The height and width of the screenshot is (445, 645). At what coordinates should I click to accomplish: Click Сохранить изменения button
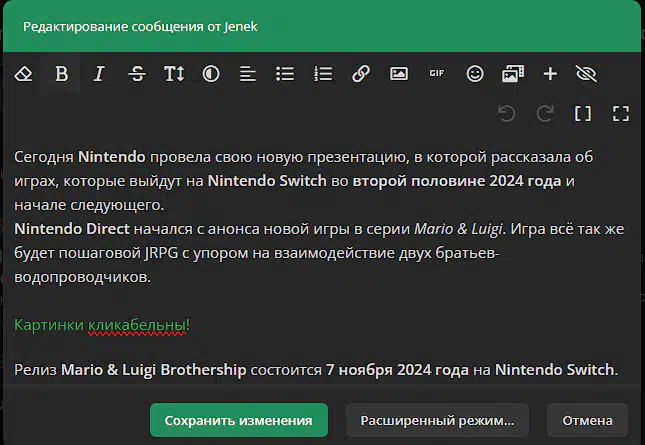coord(239,420)
